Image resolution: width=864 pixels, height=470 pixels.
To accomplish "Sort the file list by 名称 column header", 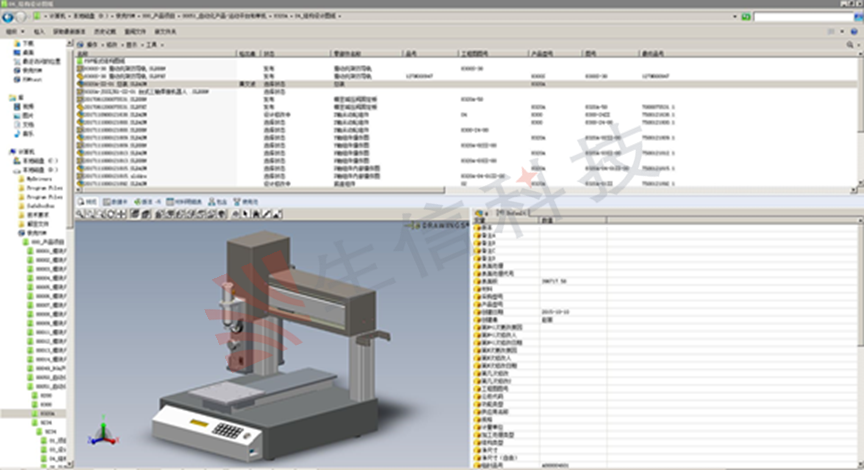I will (83, 53).
